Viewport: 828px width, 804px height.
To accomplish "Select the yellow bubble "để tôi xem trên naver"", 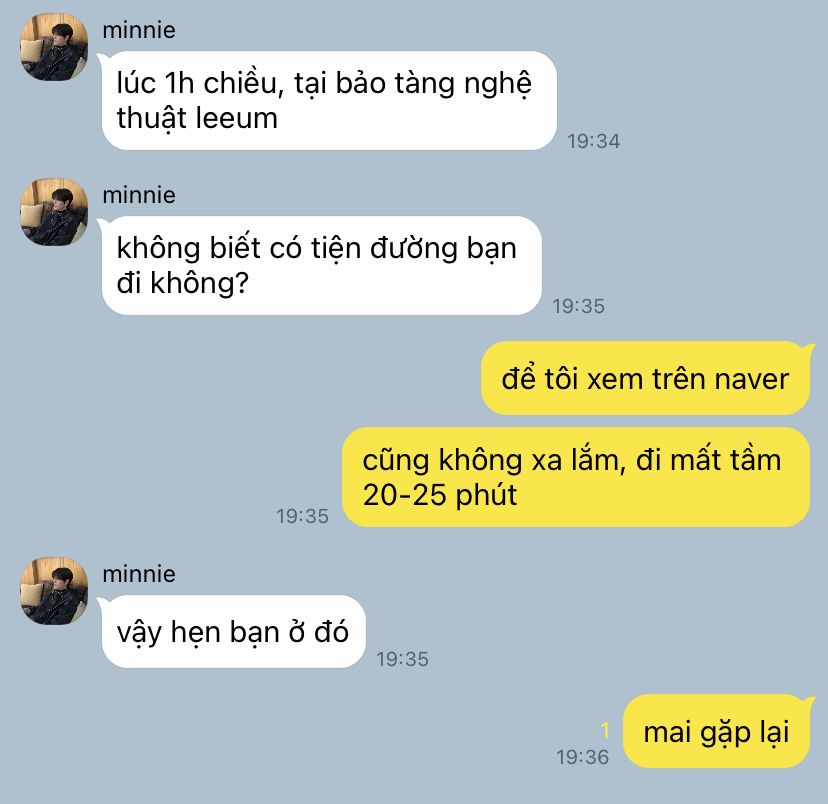I will (x=645, y=379).
